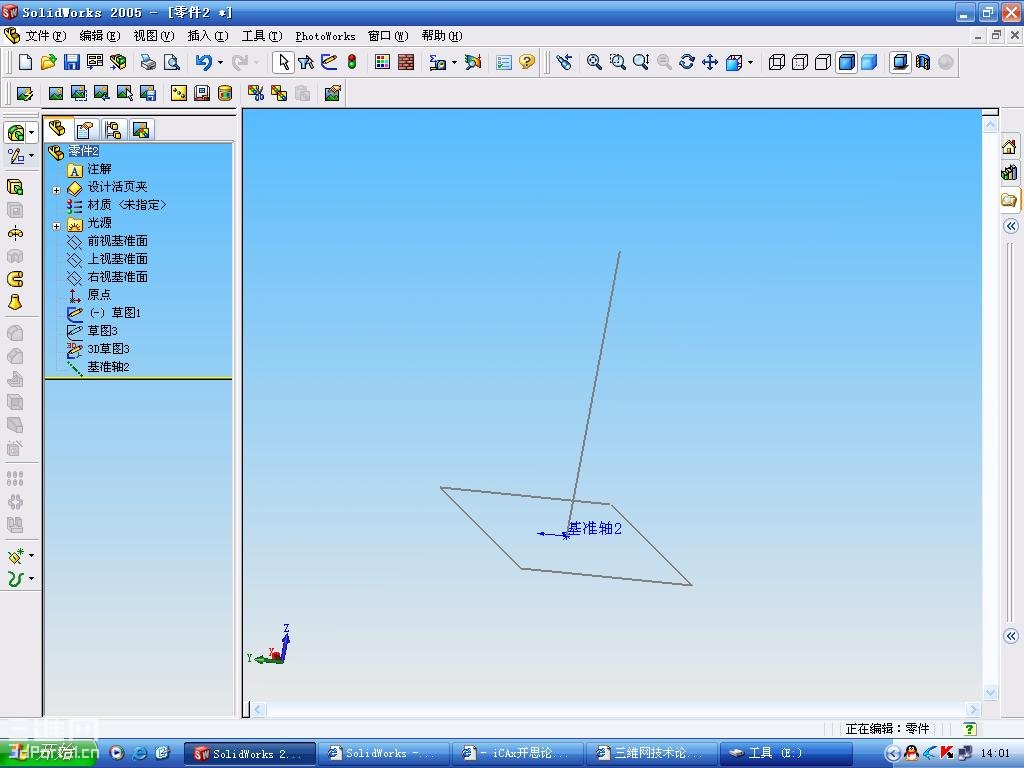
Task: Select 注解 in the feature tree
Action: tap(99, 169)
